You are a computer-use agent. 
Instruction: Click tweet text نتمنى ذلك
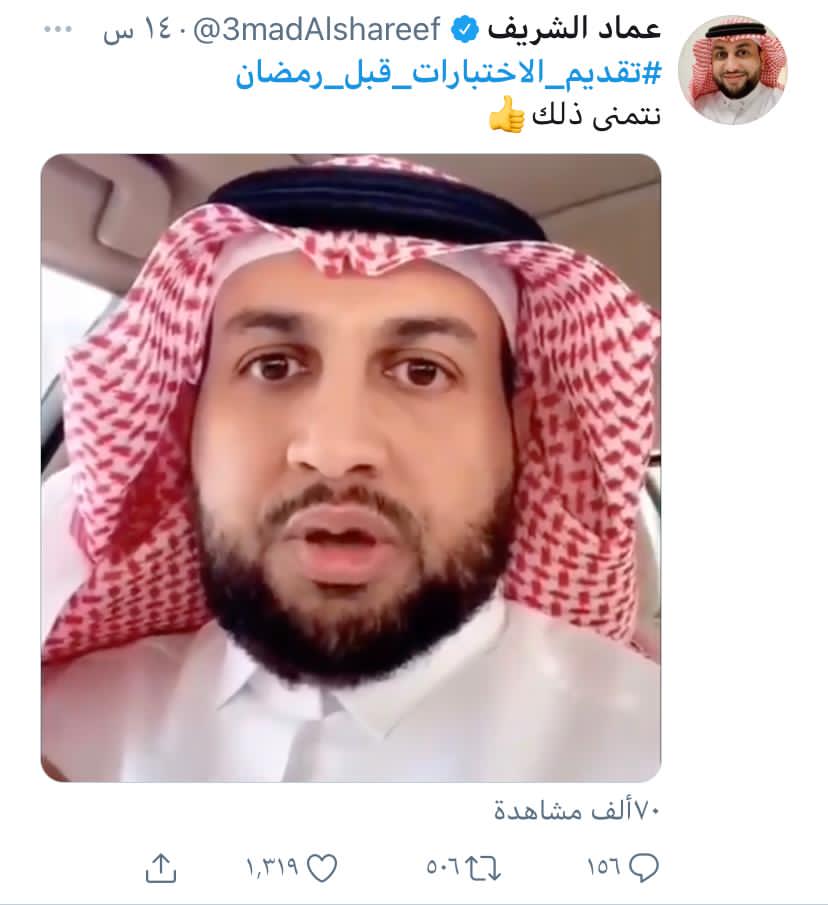pos(596,115)
